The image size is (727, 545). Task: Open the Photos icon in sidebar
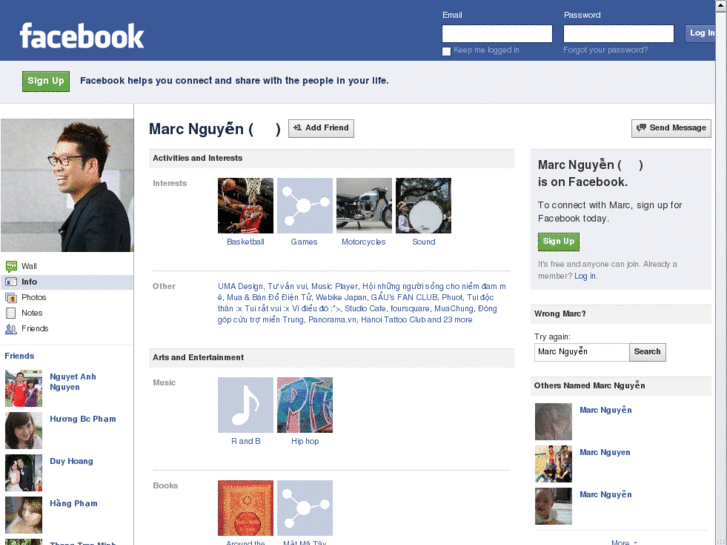pos(11,298)
